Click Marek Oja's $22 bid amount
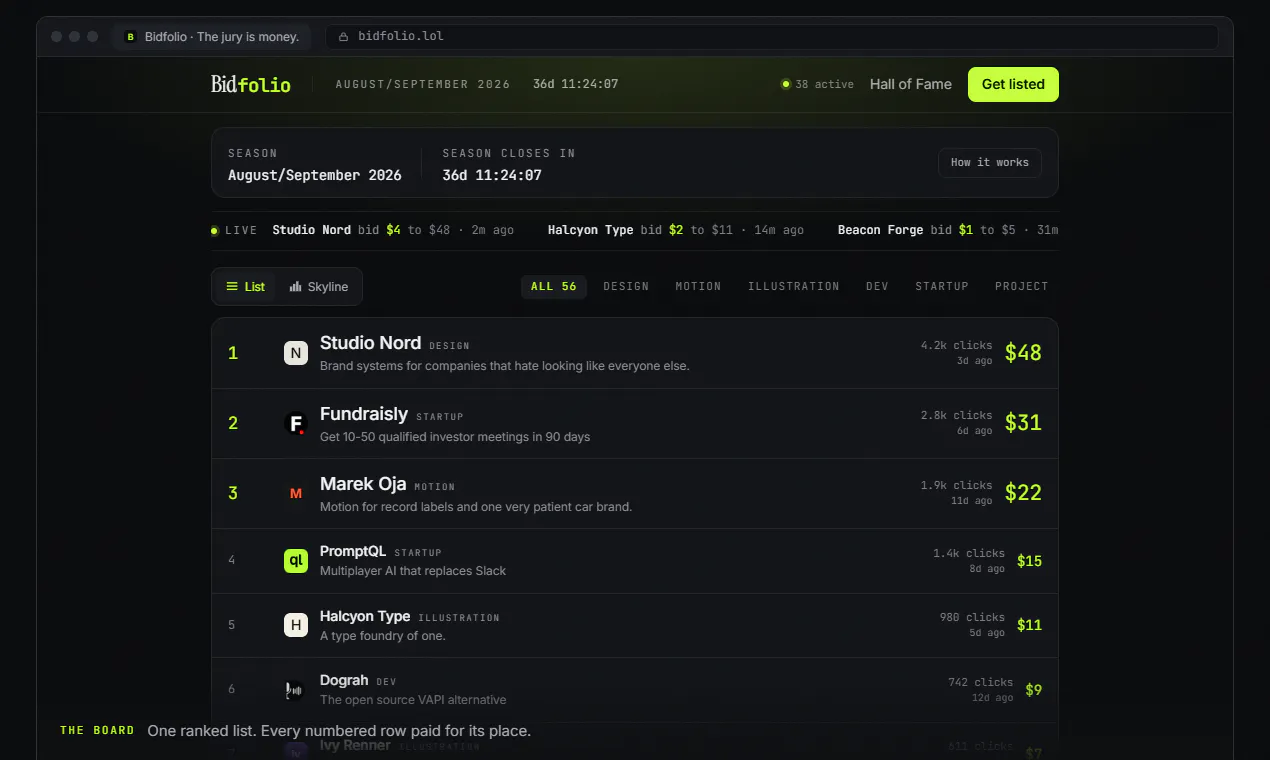Image resolution: width=1270 pixels, height=760 pixels. point(1023,493)
